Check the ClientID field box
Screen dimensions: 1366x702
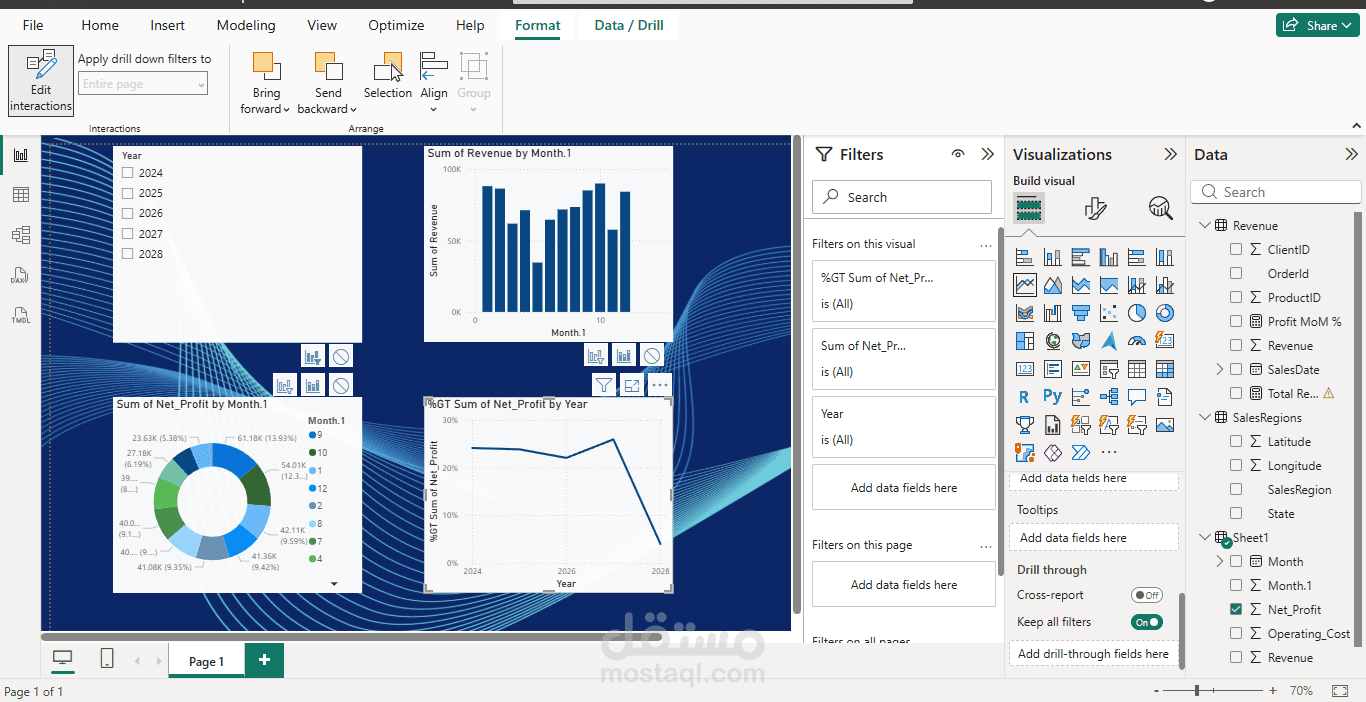[1236, 249]
